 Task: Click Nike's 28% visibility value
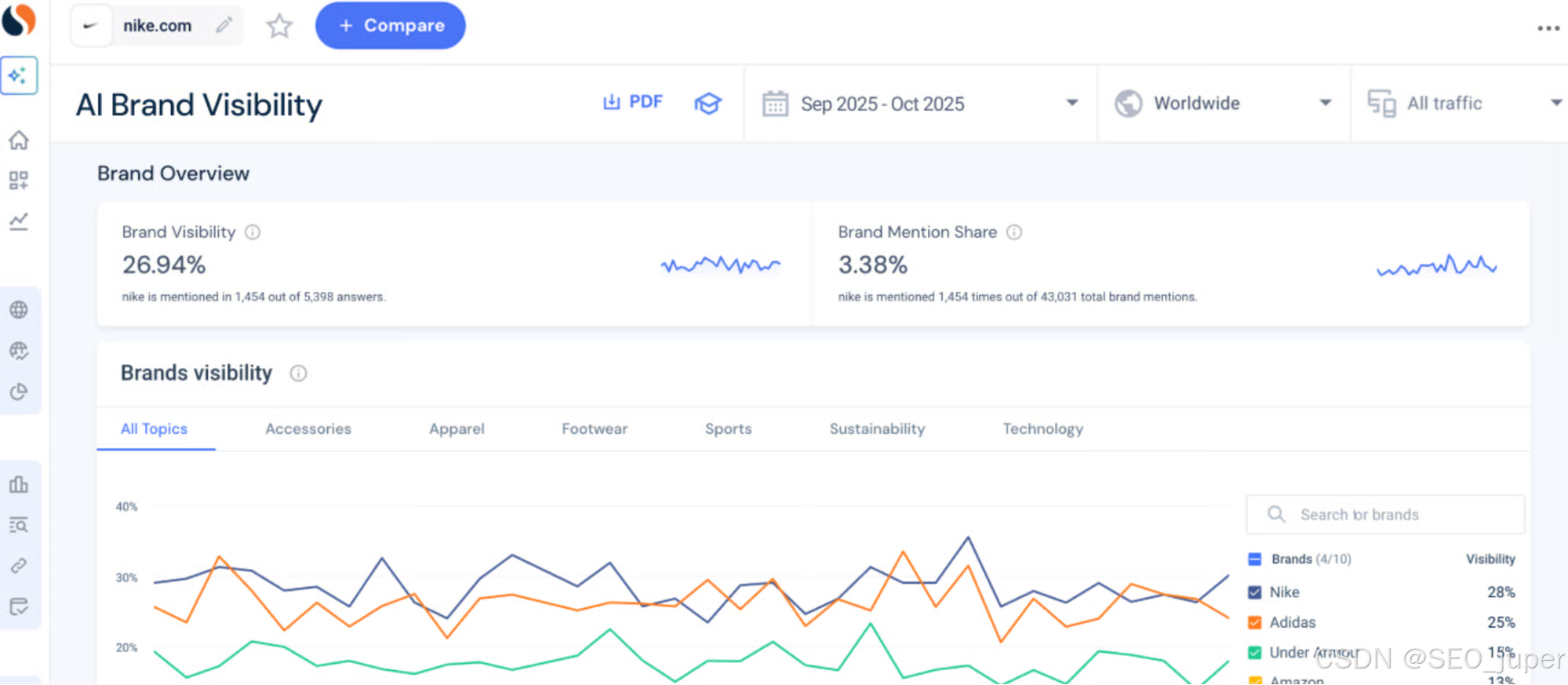pos(1501,592)
